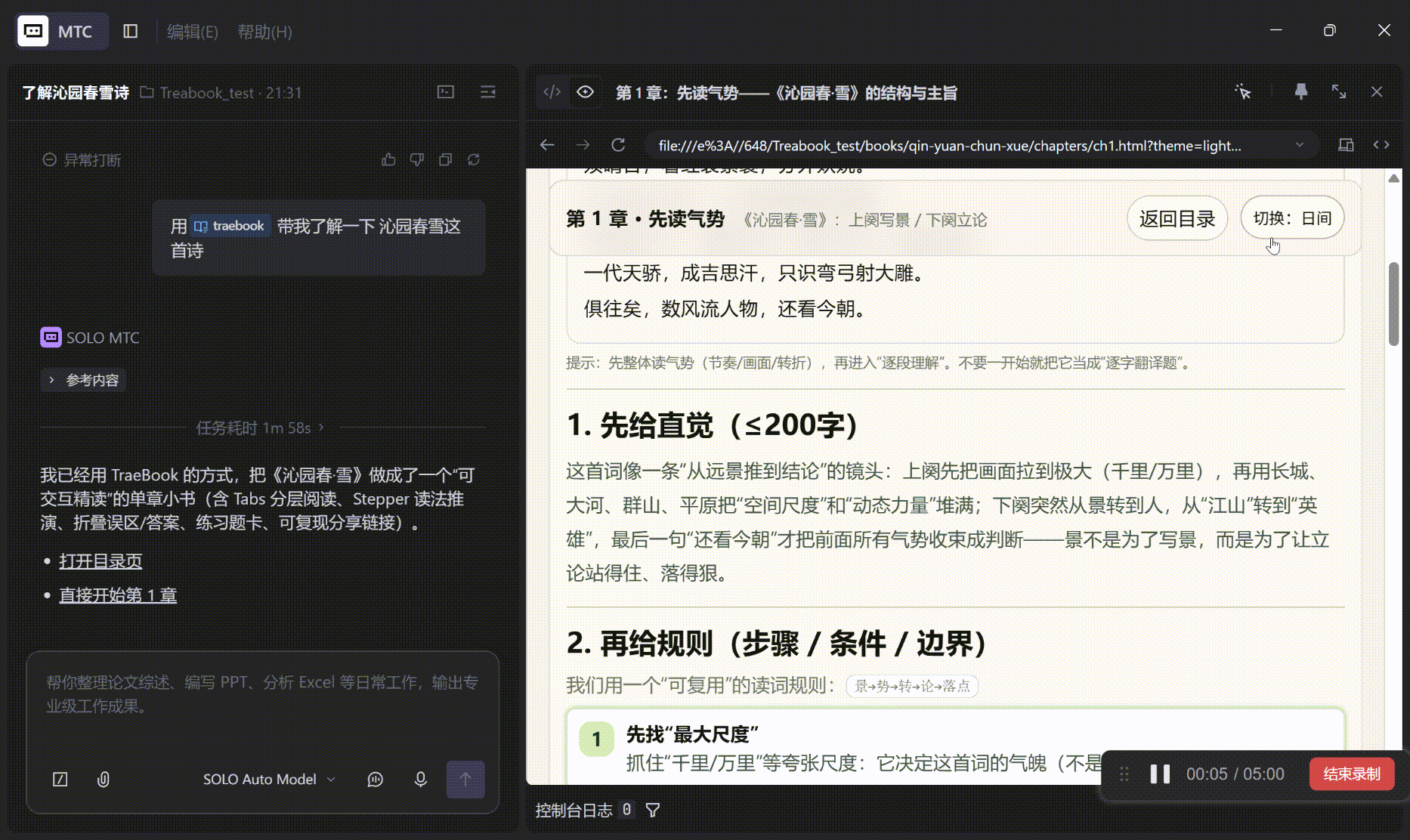The image size is (1410, 840).
Task: Click the 景→势→转→论→落点 tag
Action: tap(912, 686)
